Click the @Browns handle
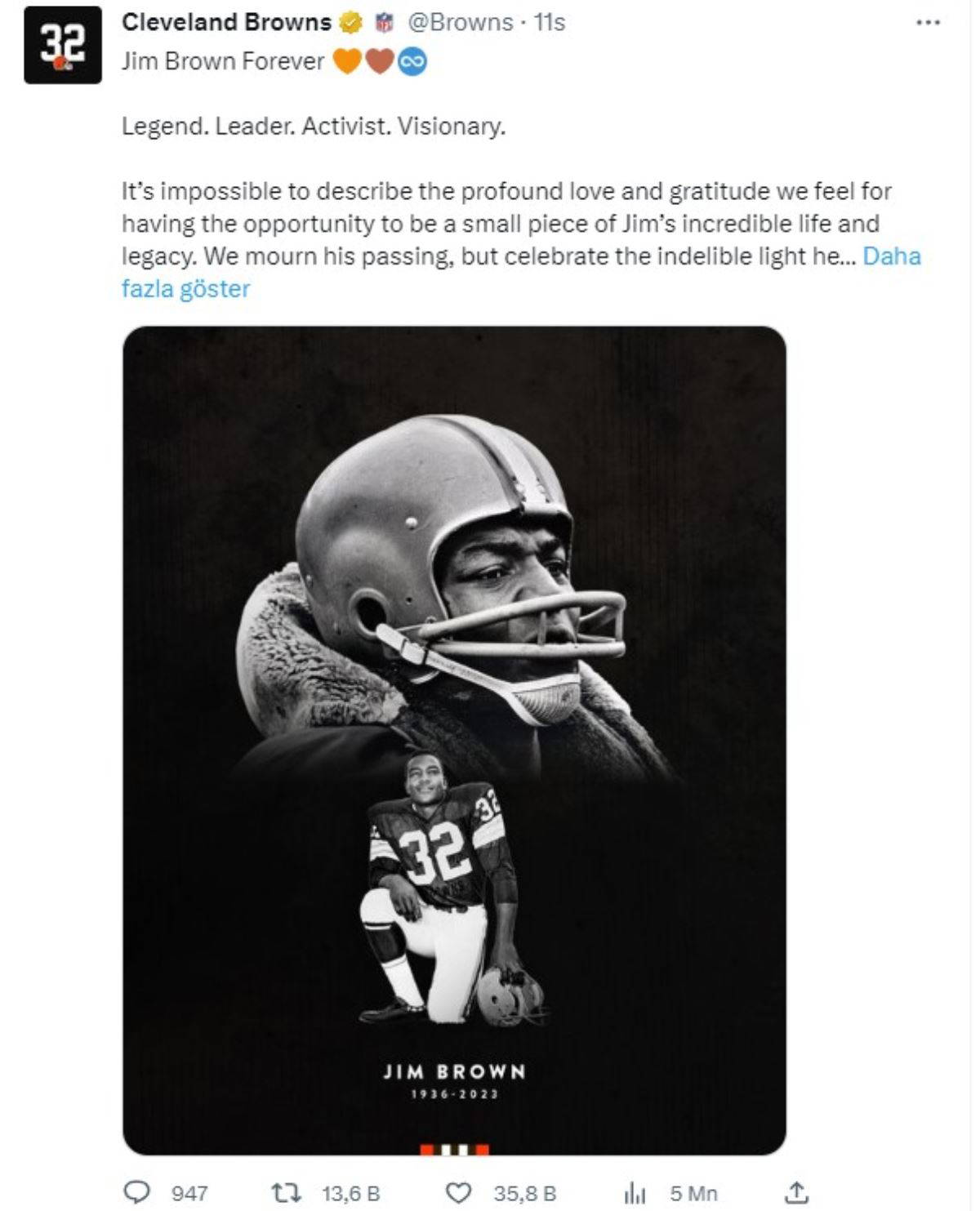 [460, 22]
